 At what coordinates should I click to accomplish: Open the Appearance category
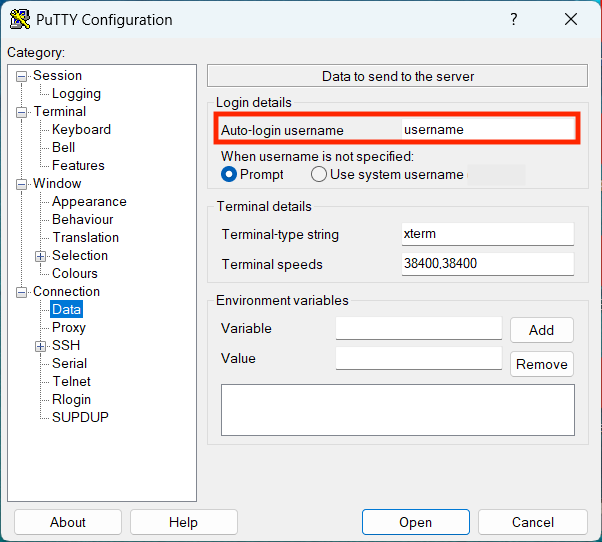tap(89, 202)
